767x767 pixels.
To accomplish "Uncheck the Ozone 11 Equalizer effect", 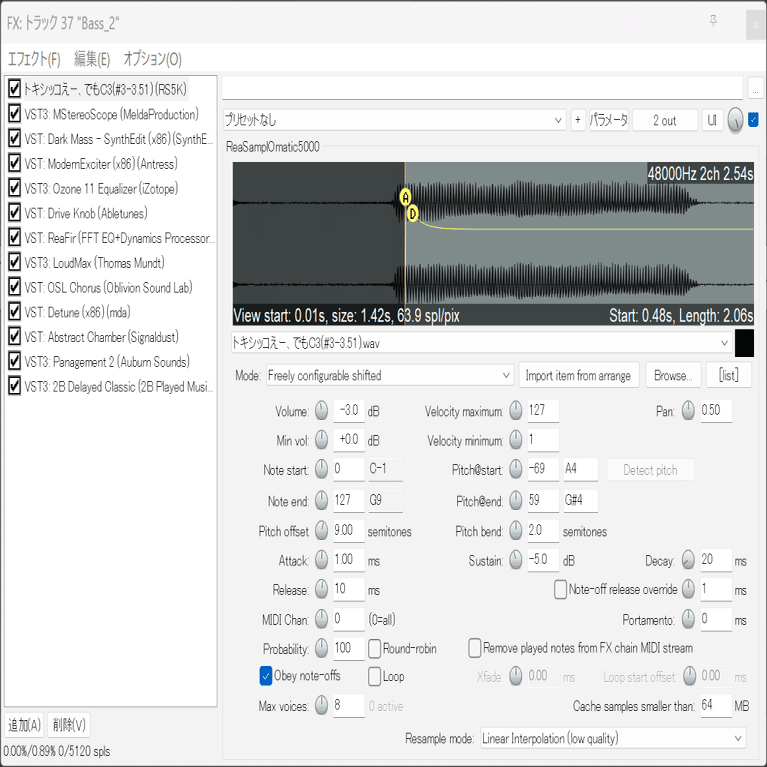I will click(x=14, y=188).
